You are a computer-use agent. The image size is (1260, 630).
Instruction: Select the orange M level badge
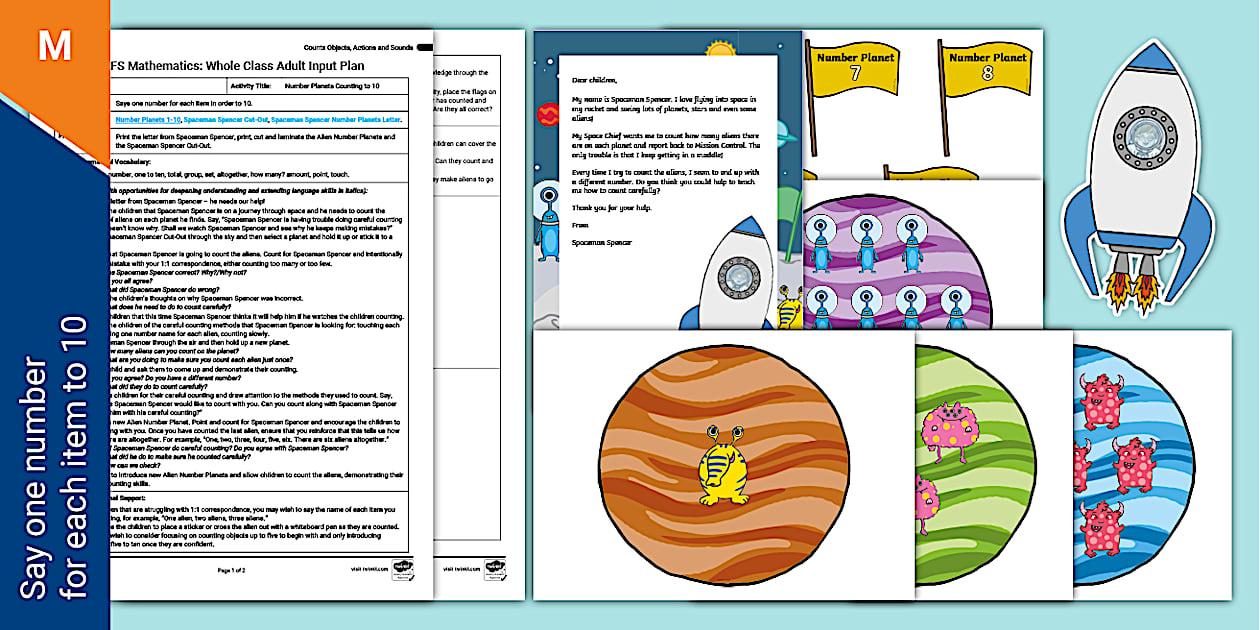[55, 45]
